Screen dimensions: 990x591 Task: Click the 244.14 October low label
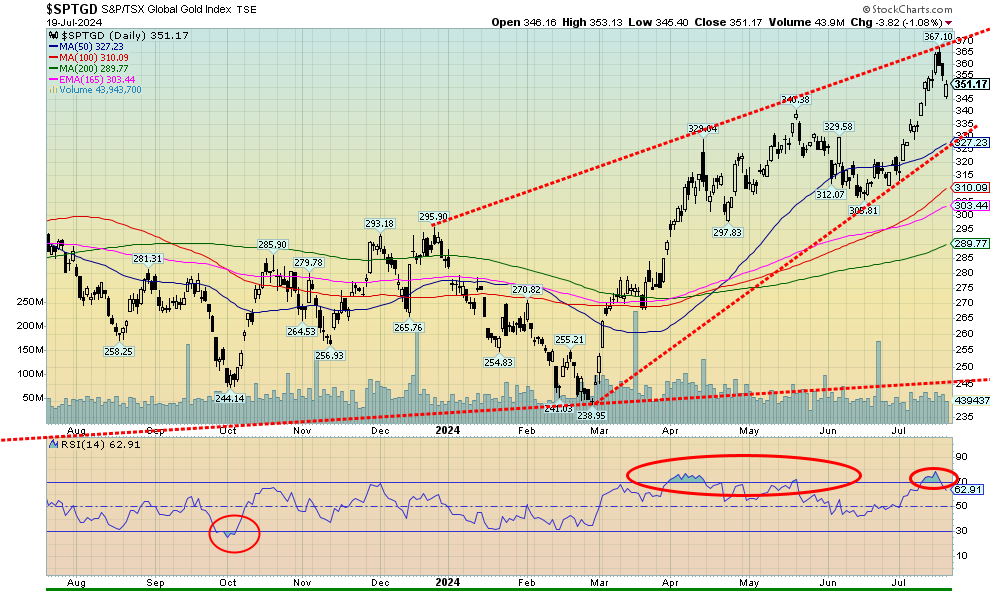pos(230,397)
